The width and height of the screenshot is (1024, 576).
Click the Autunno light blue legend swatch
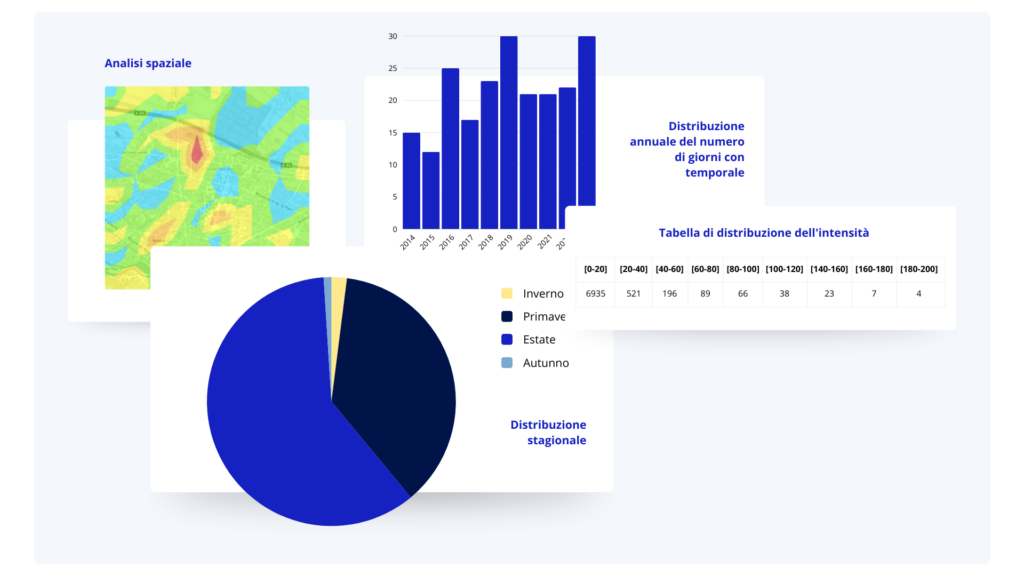[x=507, y=362]
